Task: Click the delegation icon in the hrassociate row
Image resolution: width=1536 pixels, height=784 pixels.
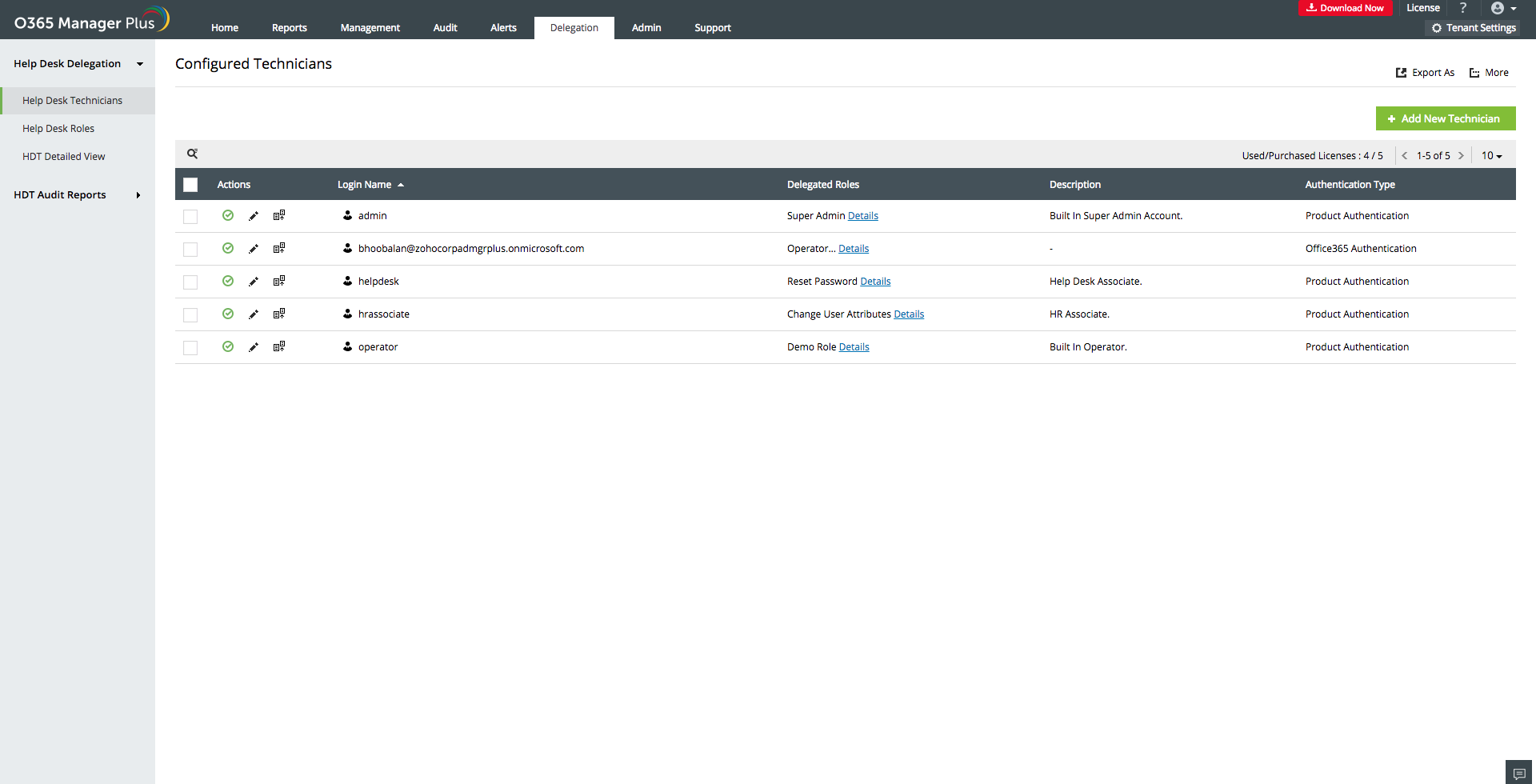Action: (279, 314)
